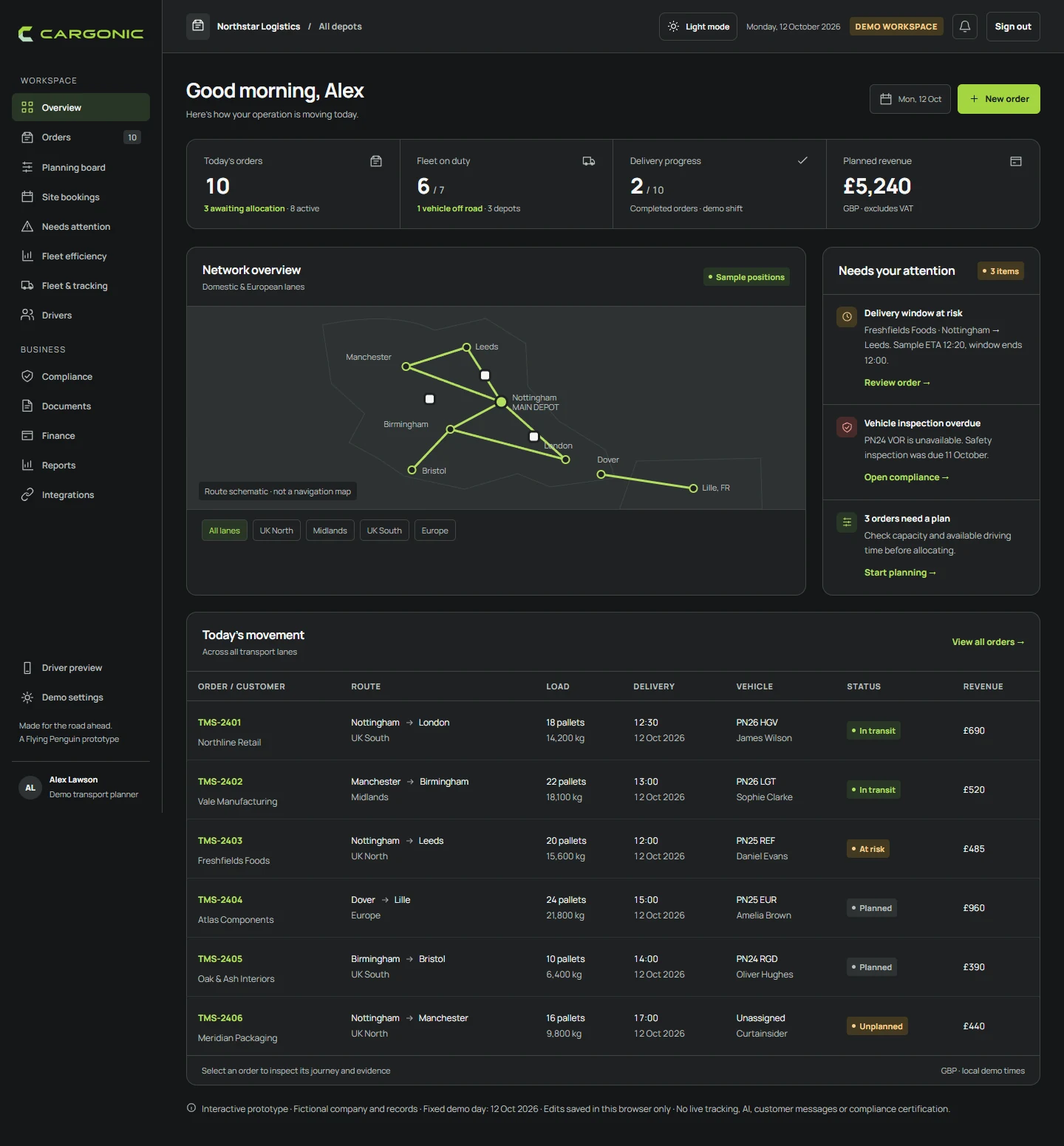Click the Delivery progress checkmark icon
The height and width of the screenshot is (1146, 1064).
point(802,160)
